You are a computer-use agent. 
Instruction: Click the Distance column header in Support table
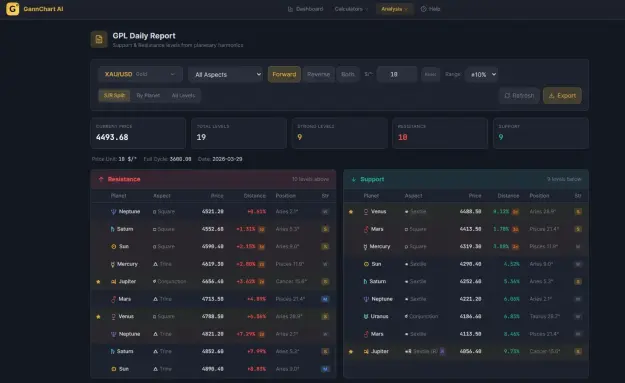click(x=508, y=196)
